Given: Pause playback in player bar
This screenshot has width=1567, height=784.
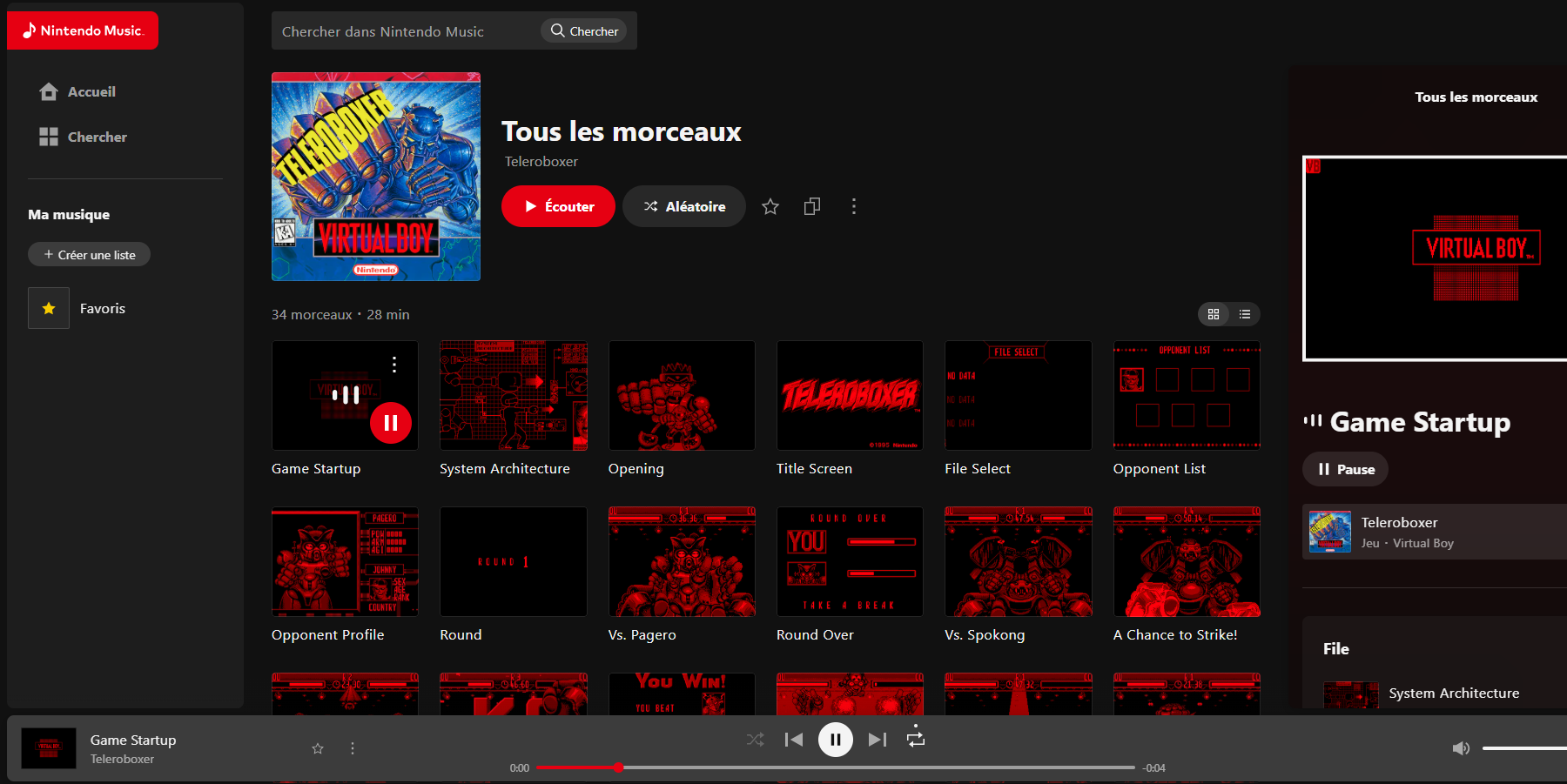Looking at the screenshot, I should (x=836, y=740).
